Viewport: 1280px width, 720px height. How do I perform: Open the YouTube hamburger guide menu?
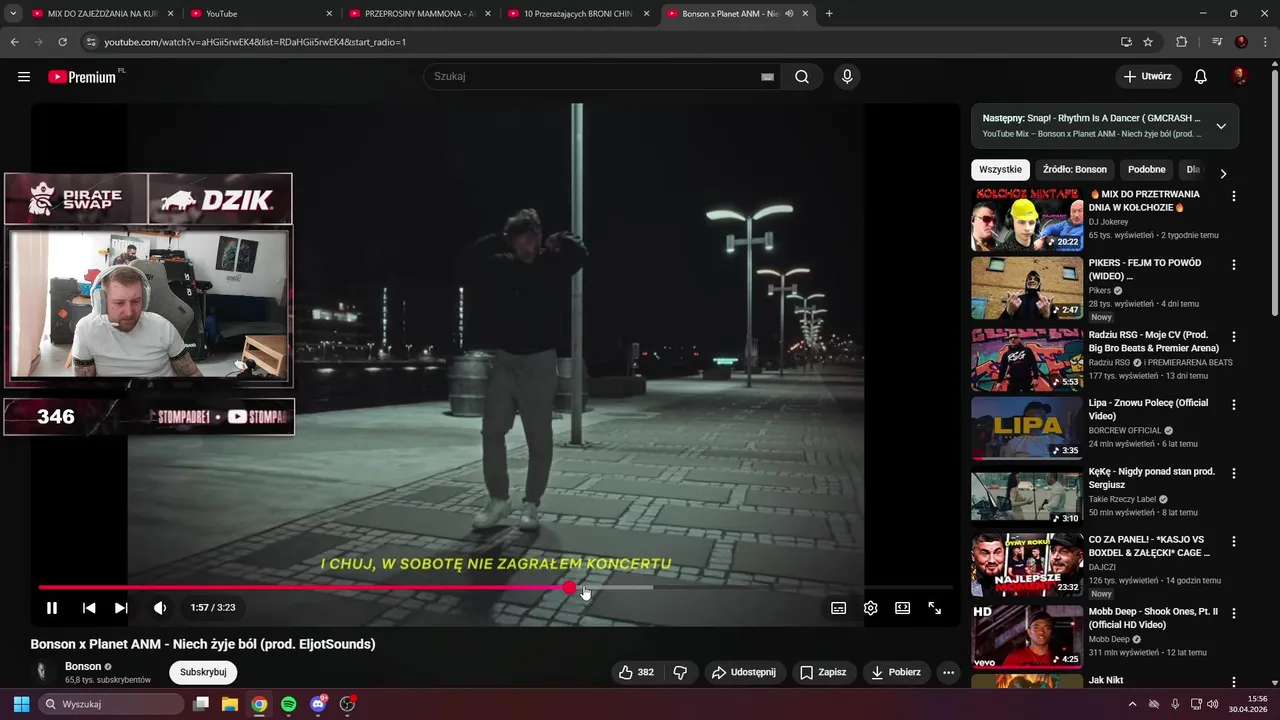point(24,77)
